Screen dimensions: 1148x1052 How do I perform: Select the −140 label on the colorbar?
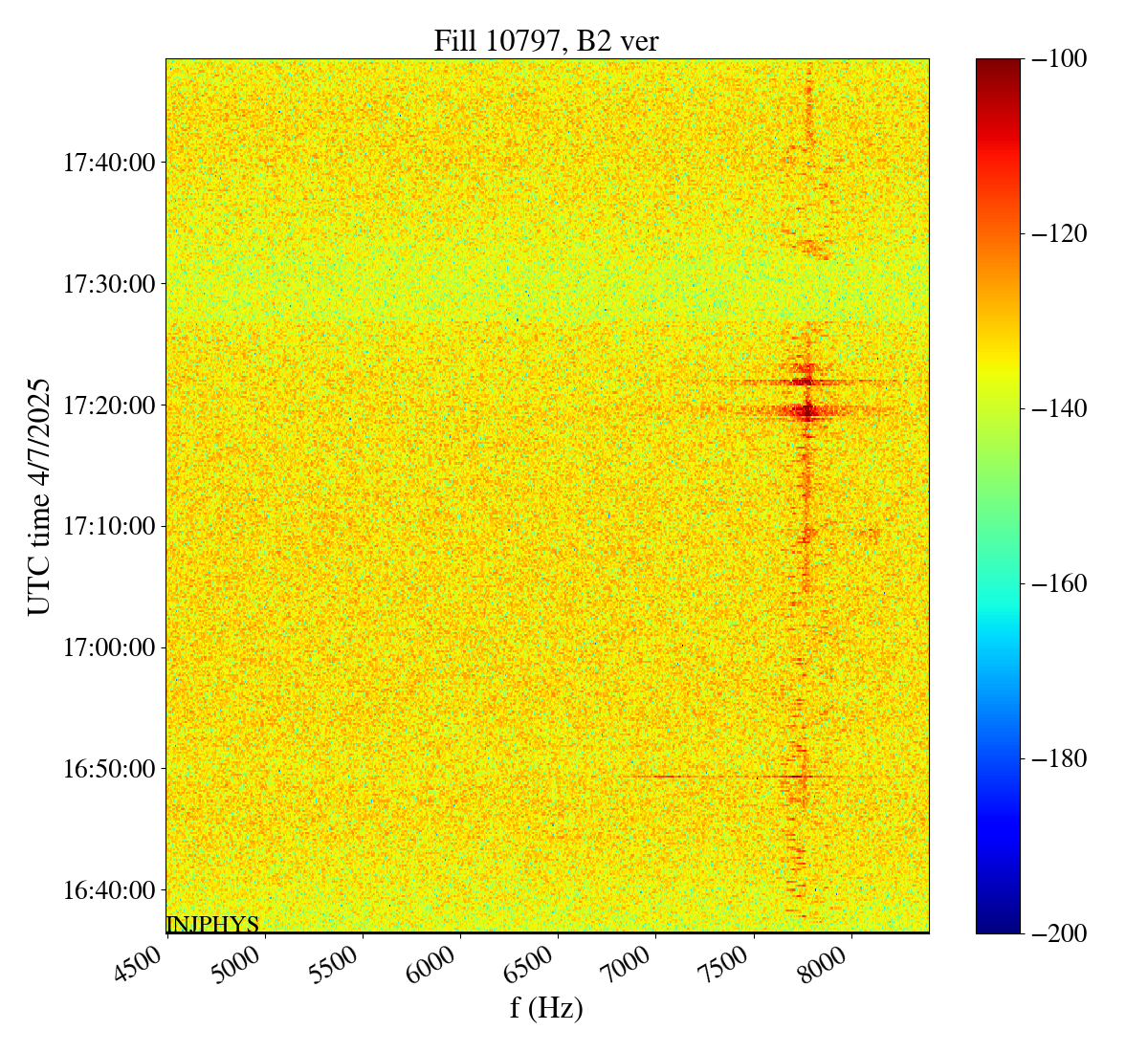[x=1055, y=408]
